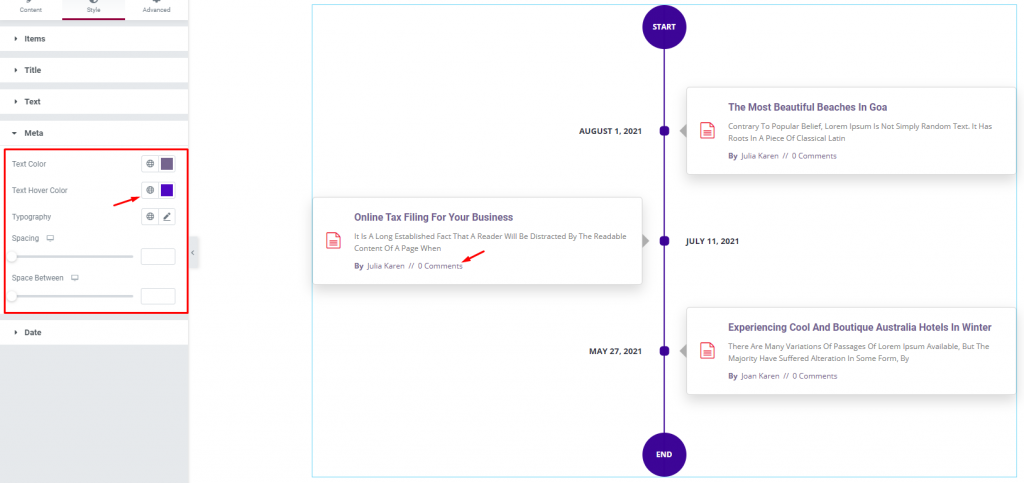Image resolution: width=1024 pixels, height=483 pixels.
Task: Open the Online Tax Filing For Your Business post
Action: pyautogui.click(x=434, y=217)
